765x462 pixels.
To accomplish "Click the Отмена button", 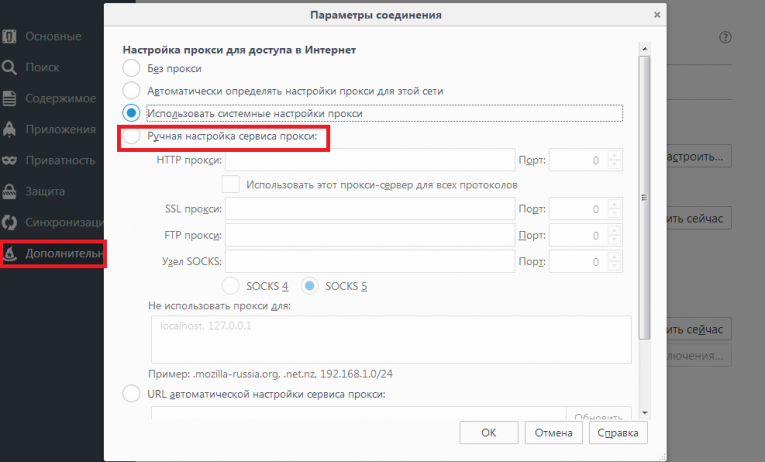I will [x=553, y=433].
